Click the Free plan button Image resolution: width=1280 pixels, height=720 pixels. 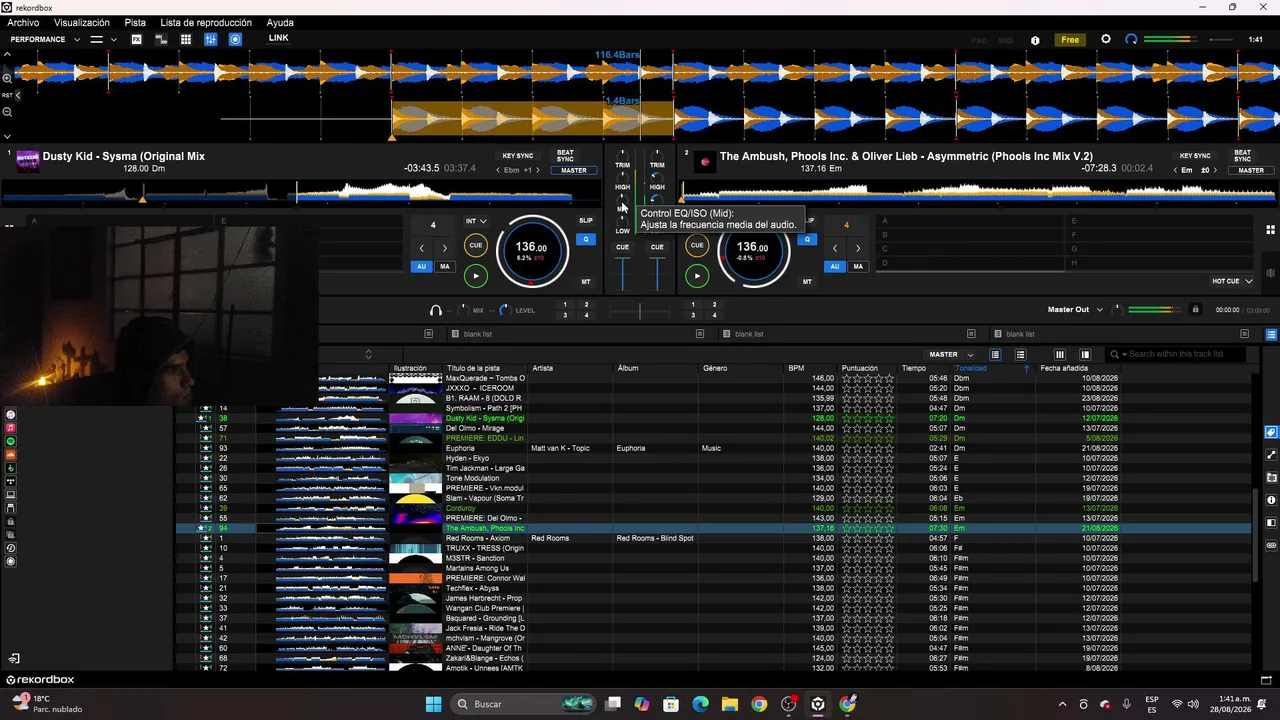point(1070,40)
